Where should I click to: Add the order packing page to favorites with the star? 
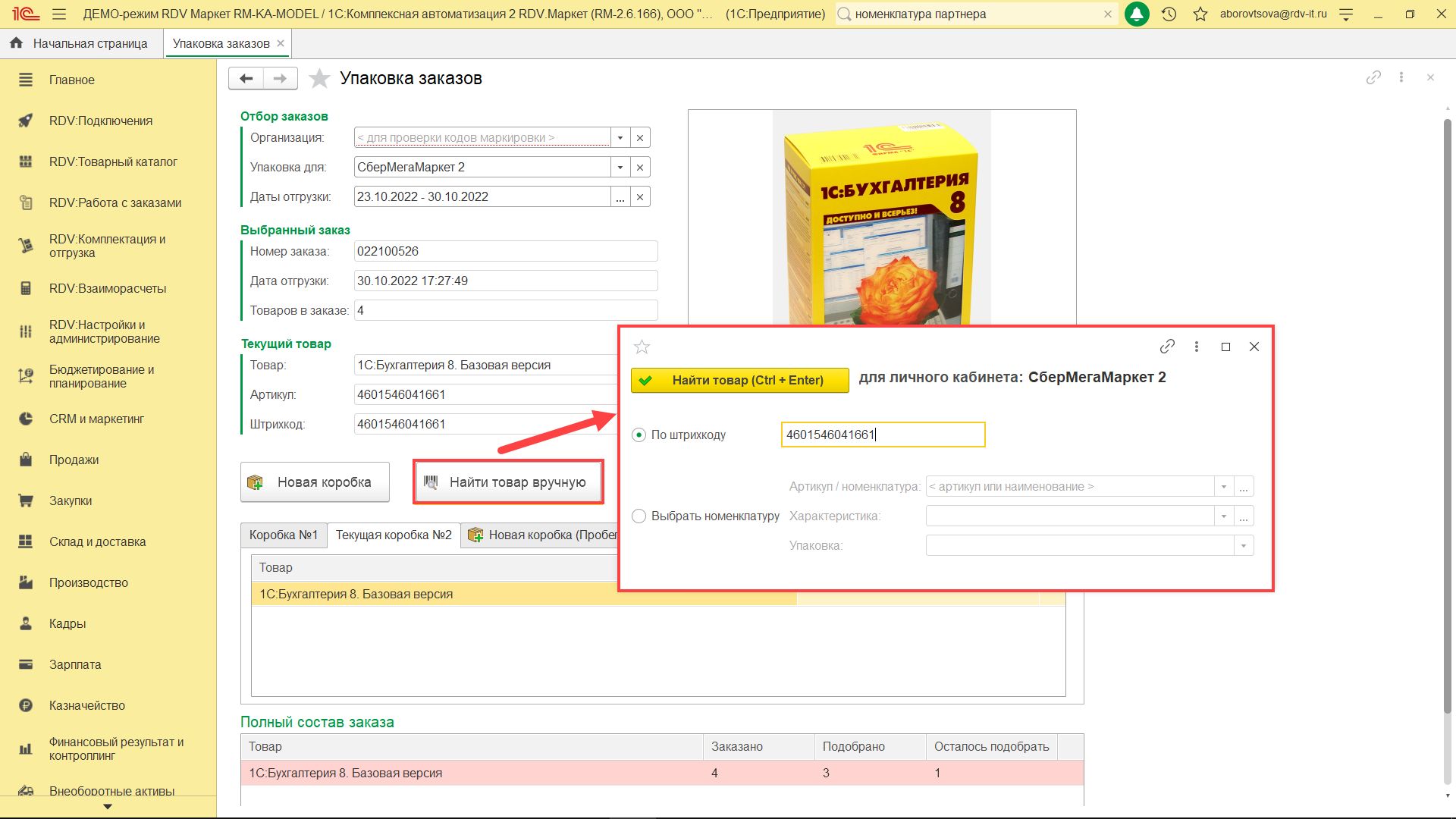(x=319, y=78)
